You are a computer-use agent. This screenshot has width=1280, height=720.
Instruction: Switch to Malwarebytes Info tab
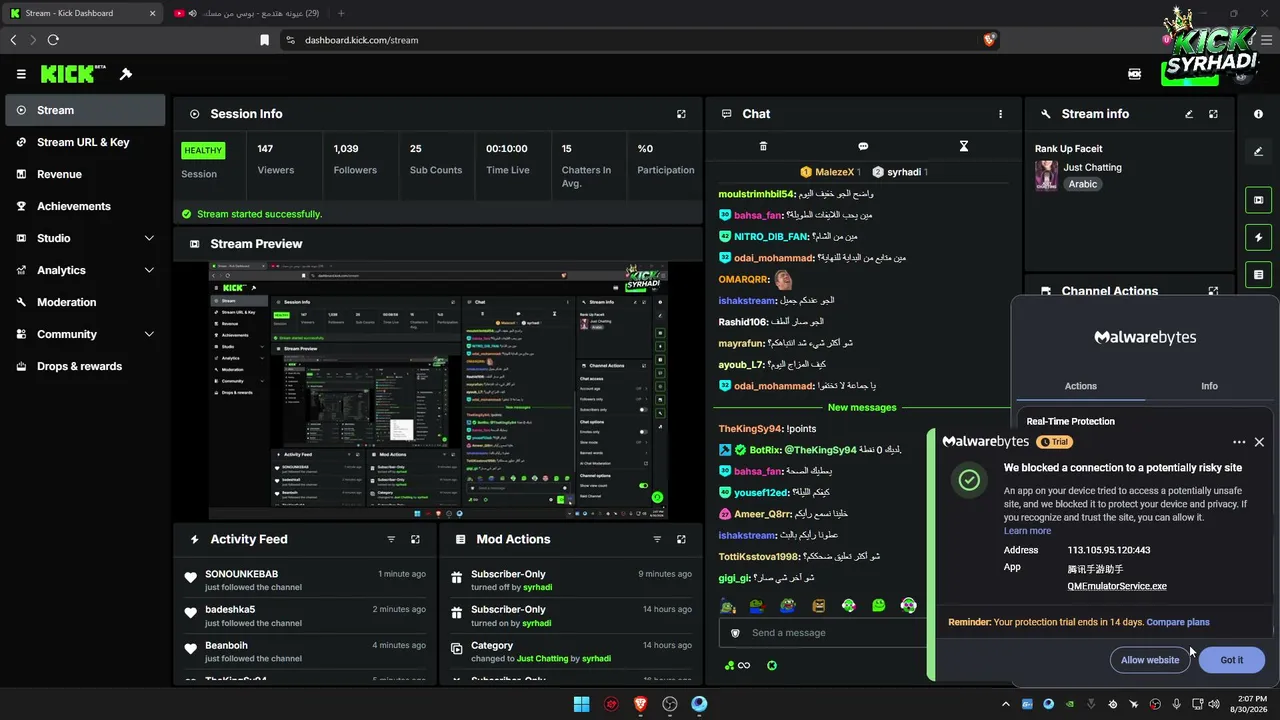pos(1209,386)
